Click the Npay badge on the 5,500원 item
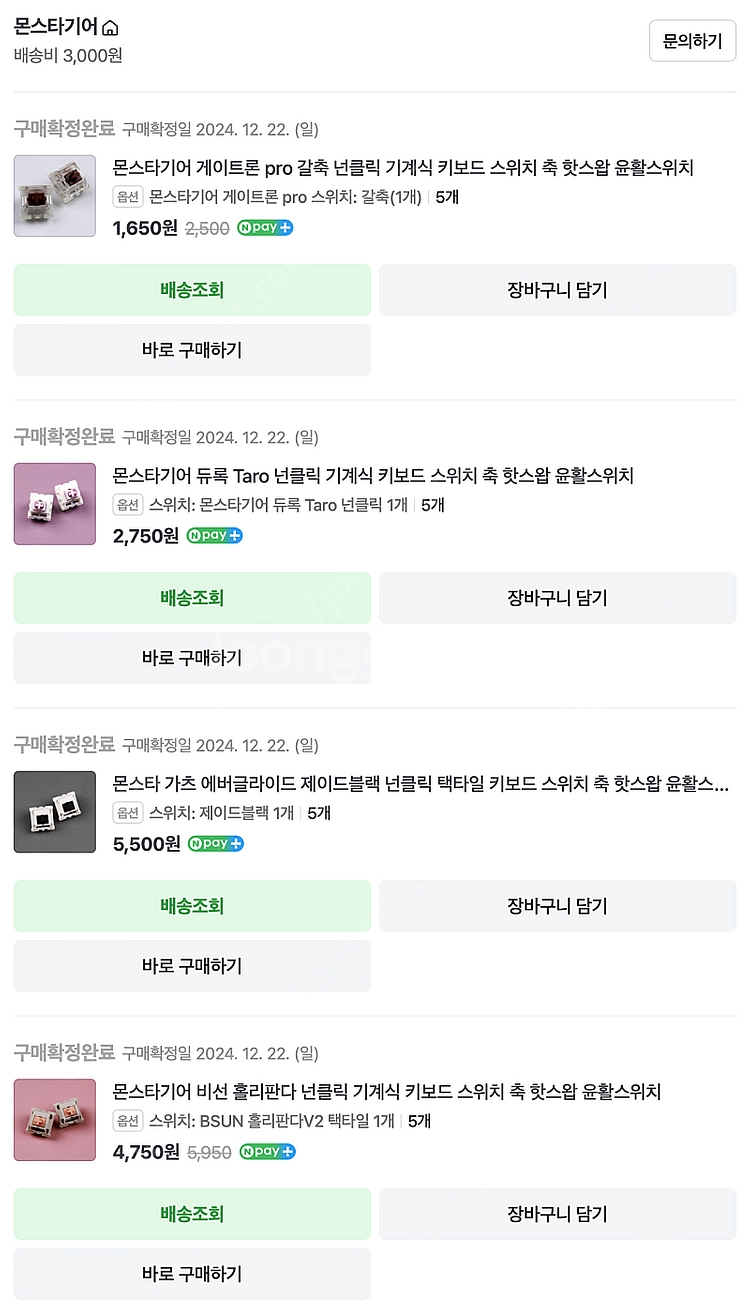Viewport: 750px width, 1310px height. coord(216,844)
